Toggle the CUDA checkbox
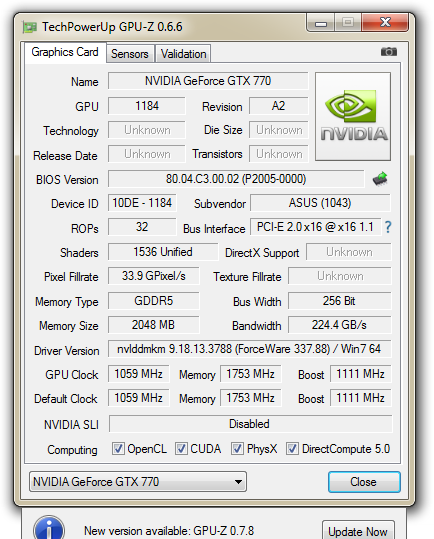This screenshot has width=434, height=539. tap(181, 449)
